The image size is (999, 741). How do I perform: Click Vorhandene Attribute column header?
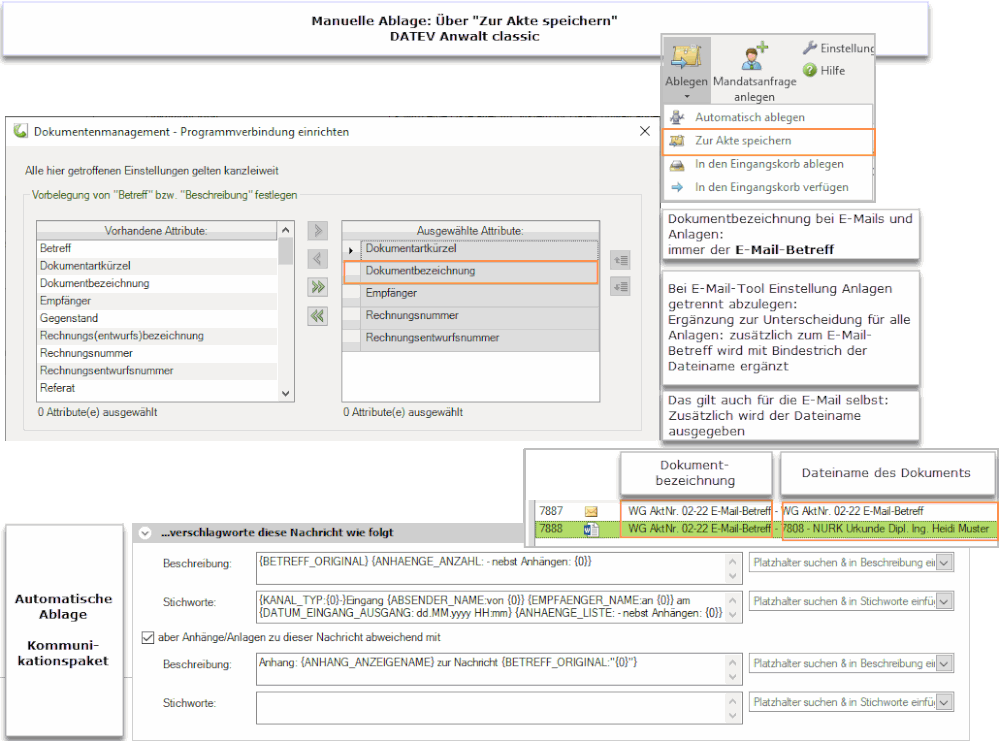tap(157, 231)
